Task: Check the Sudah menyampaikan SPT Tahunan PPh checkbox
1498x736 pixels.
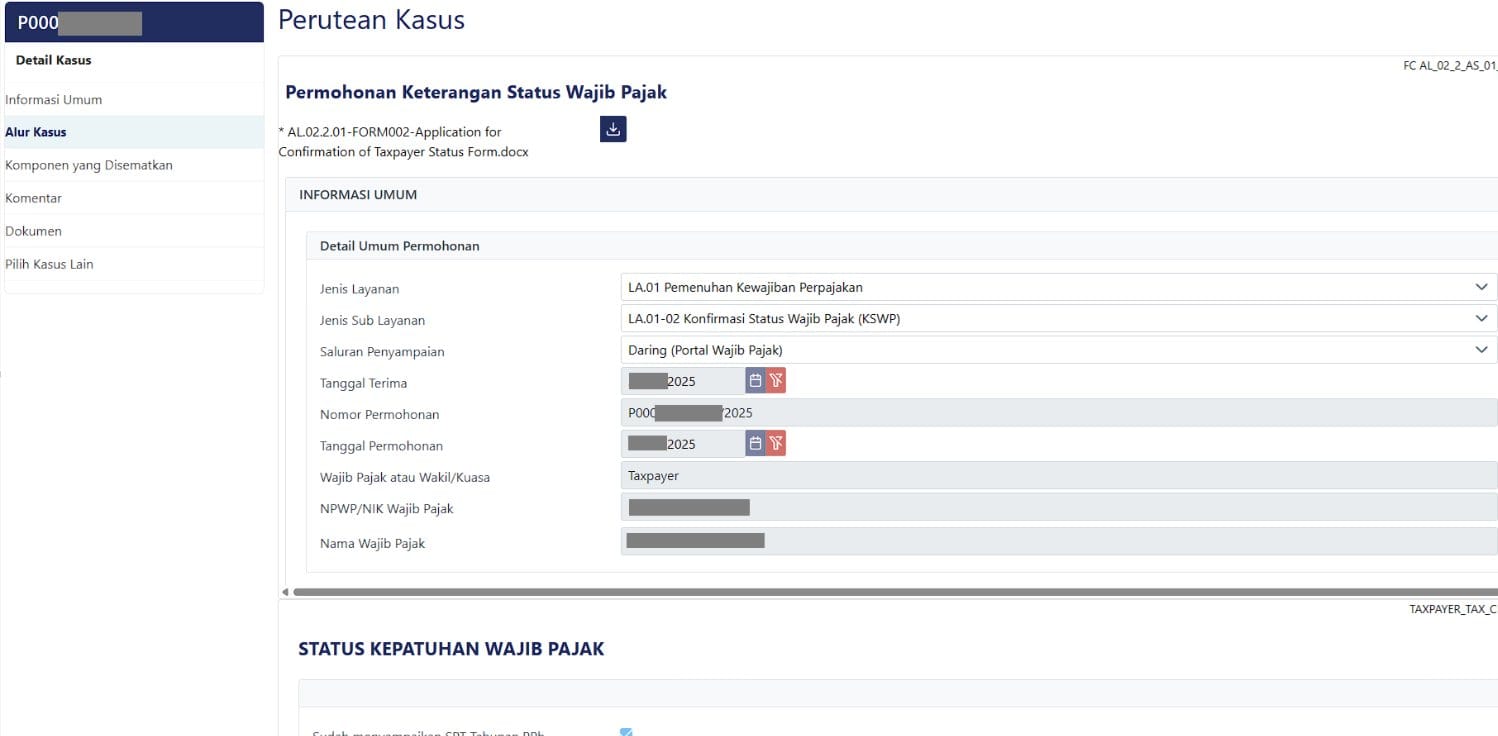Action: (625, 732)
